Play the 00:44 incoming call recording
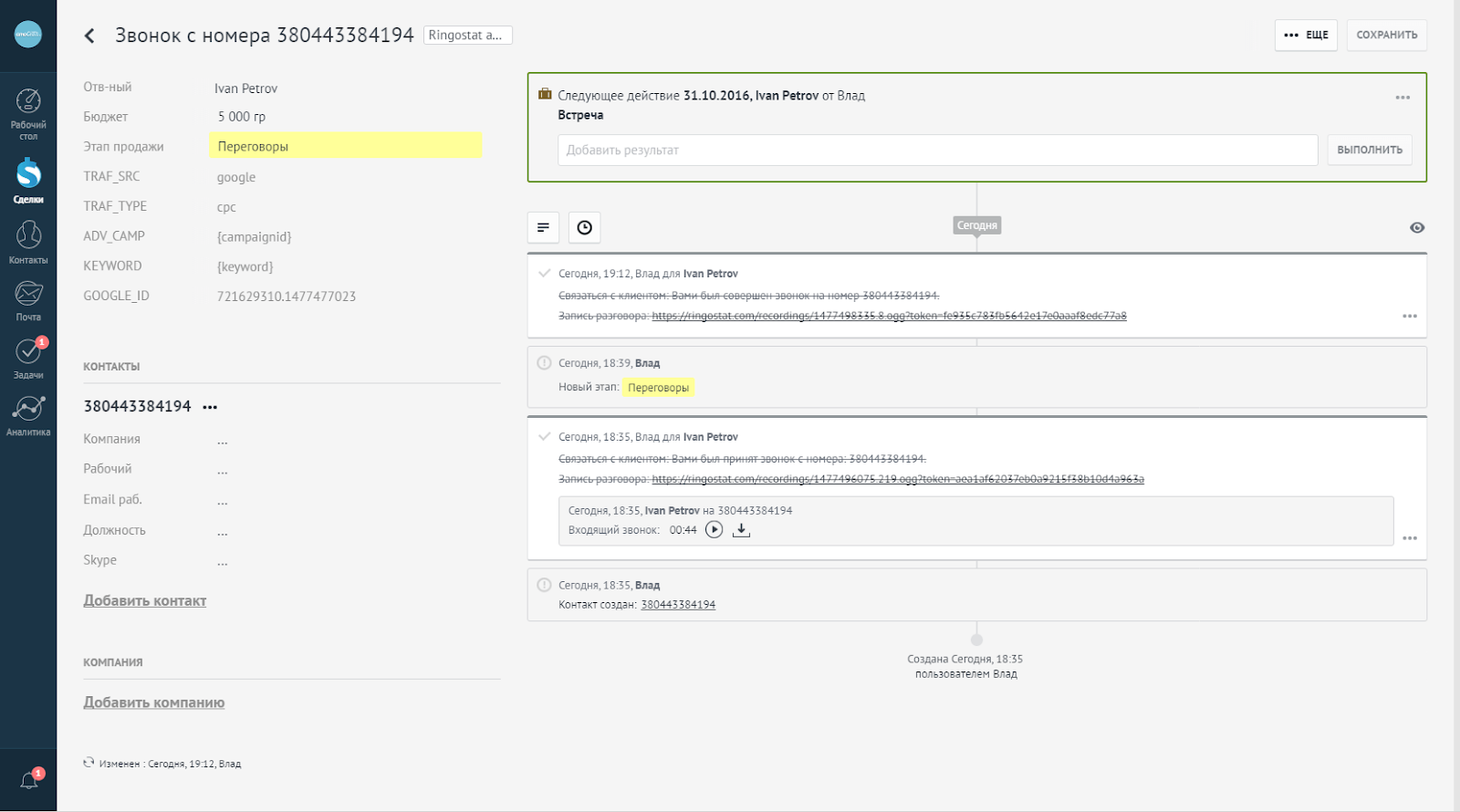The image size is (1460, 812). [714, 530]
